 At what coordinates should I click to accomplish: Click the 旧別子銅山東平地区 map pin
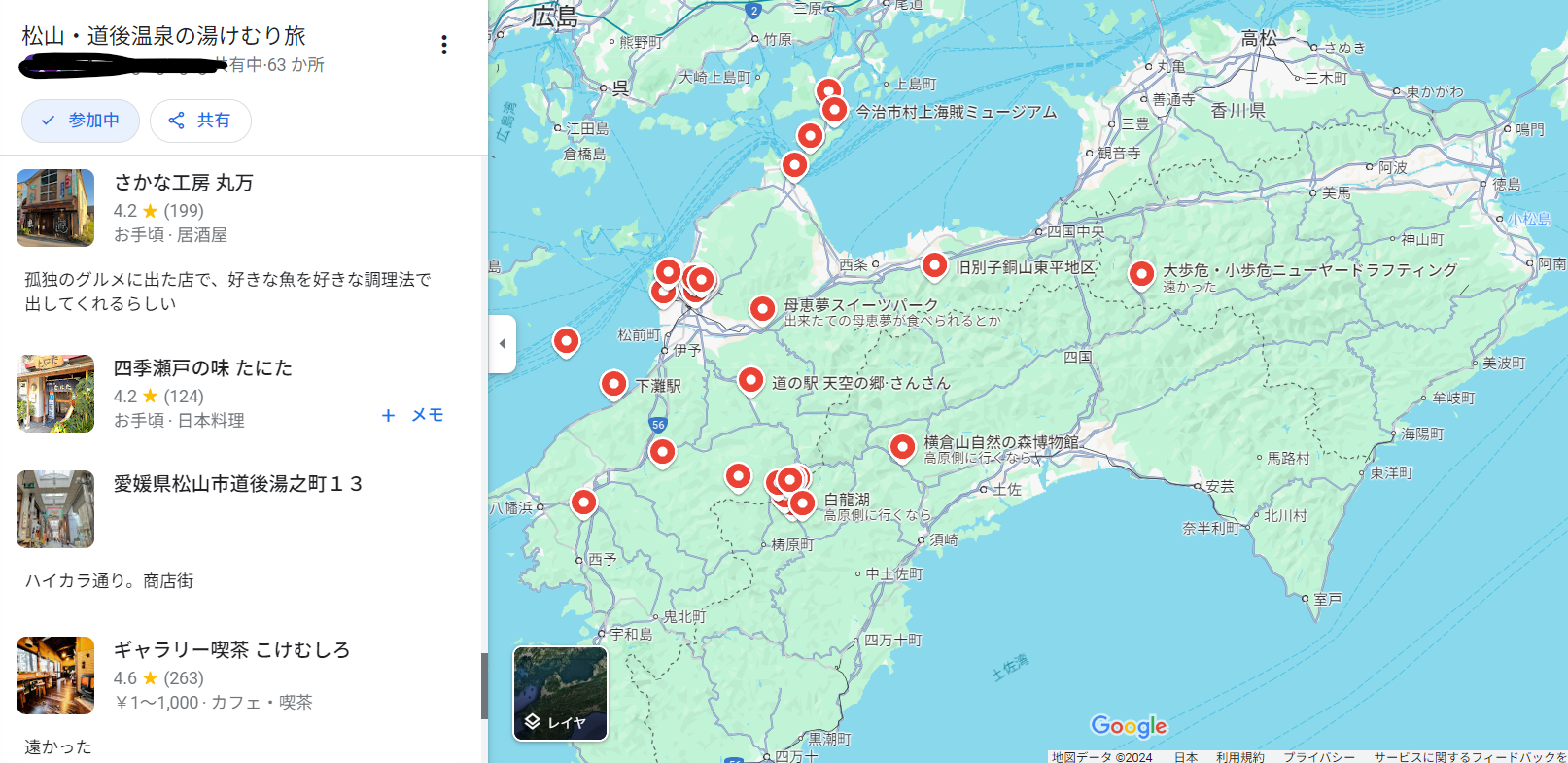934,266
